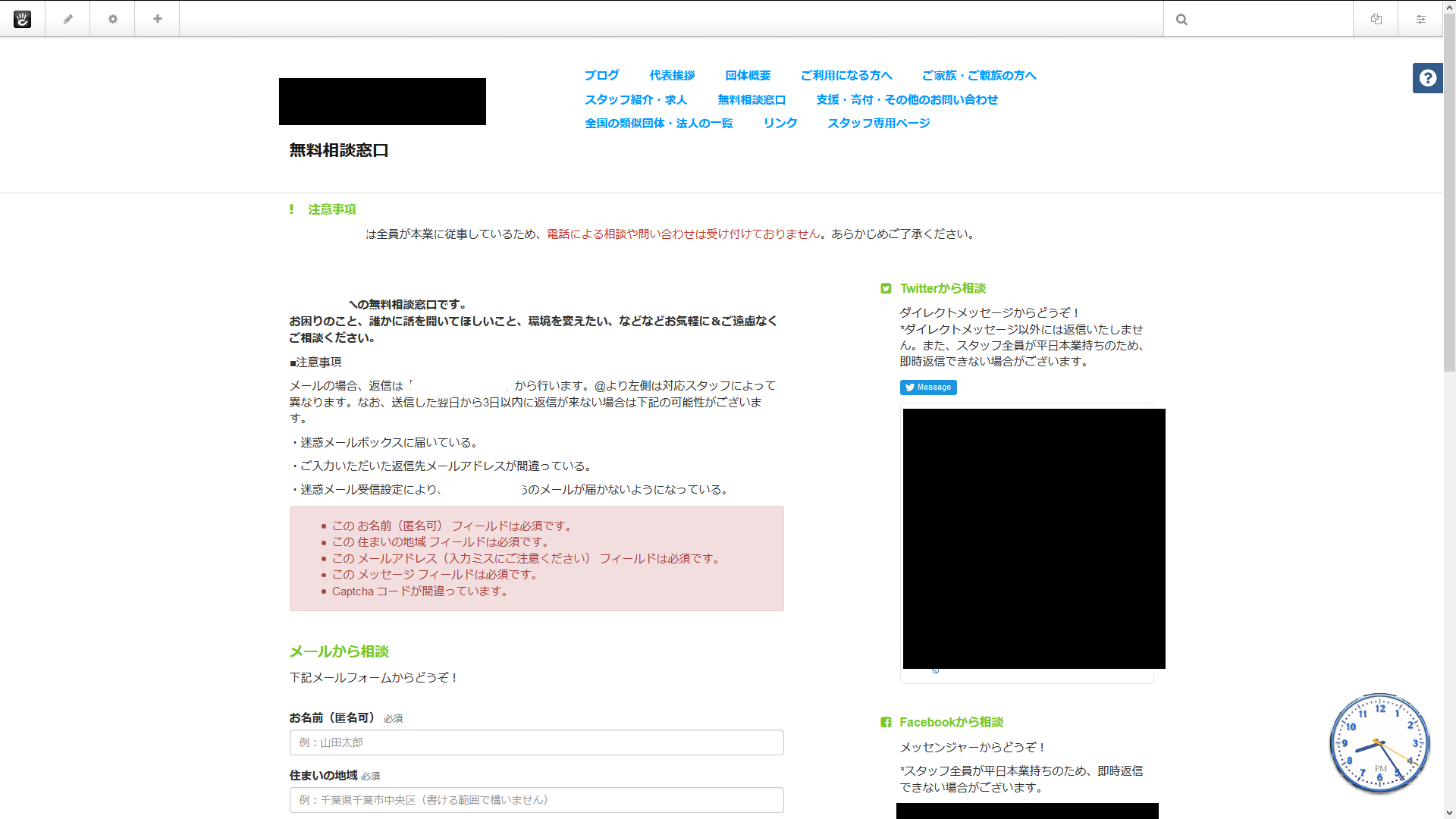Screen dimensions: 1456x819
Task: Click 'この メッセージ フィールドは必須です' error
Action: pos(435,575)
